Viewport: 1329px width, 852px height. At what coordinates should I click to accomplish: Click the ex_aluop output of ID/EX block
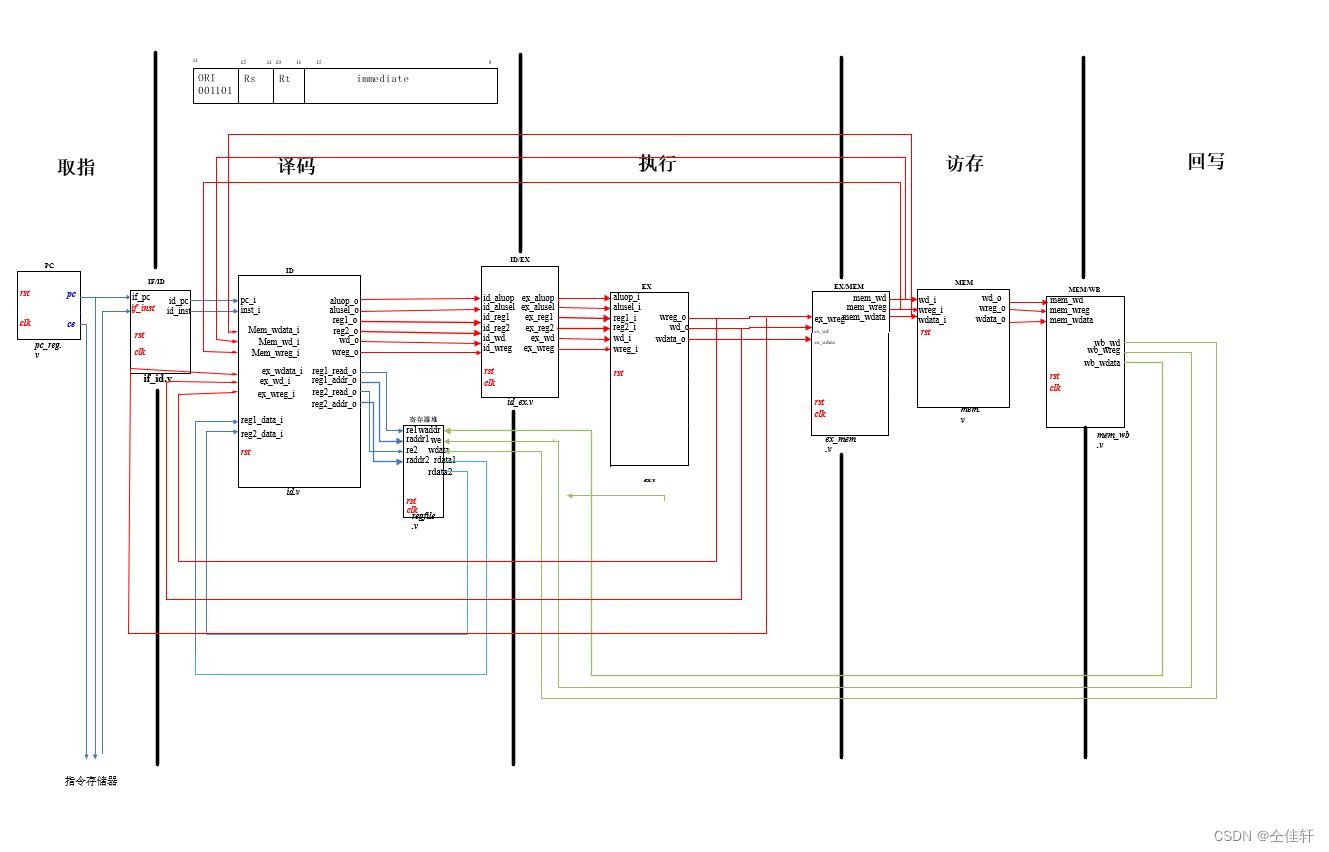coord(538,298)
